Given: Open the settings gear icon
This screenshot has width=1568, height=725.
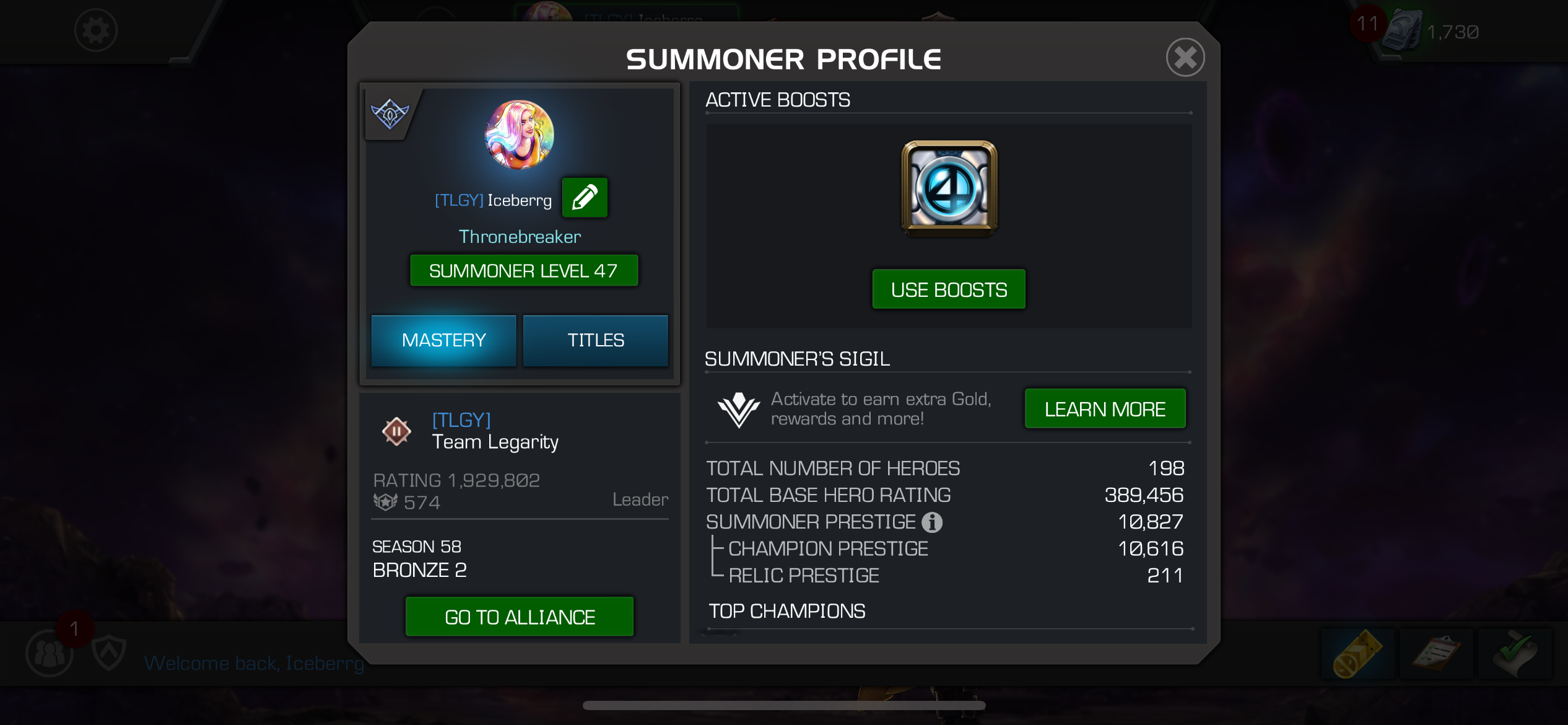Looking at the screenshot, I should 96,30.
